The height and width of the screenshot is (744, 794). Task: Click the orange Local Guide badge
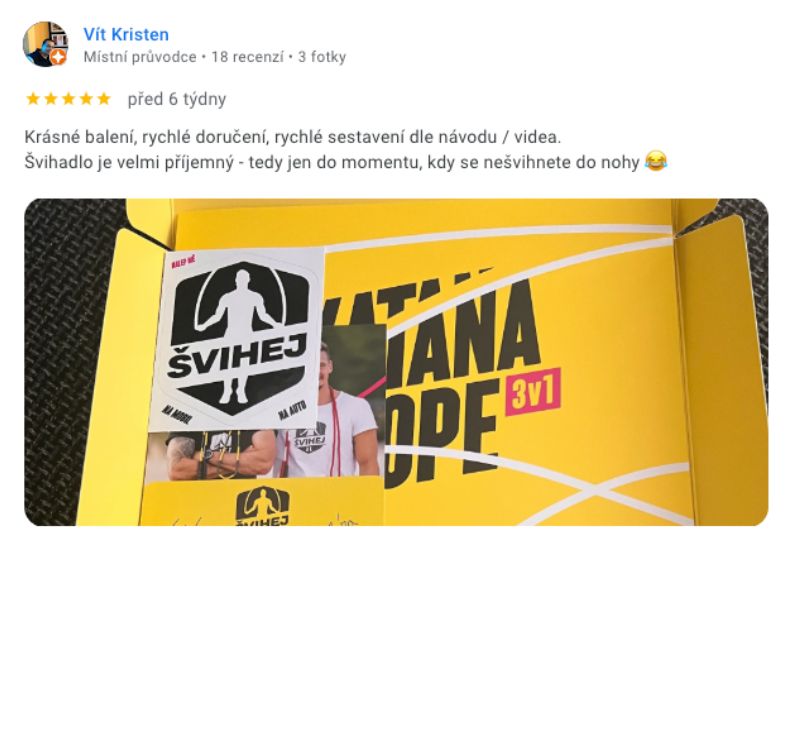(x=59, y=58)
